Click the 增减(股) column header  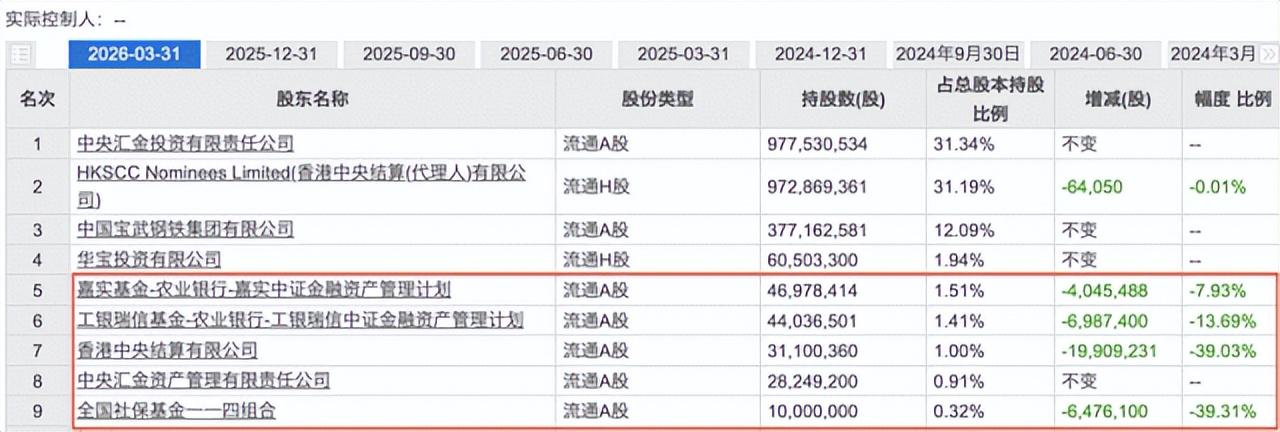click(x=1117, y=99)
